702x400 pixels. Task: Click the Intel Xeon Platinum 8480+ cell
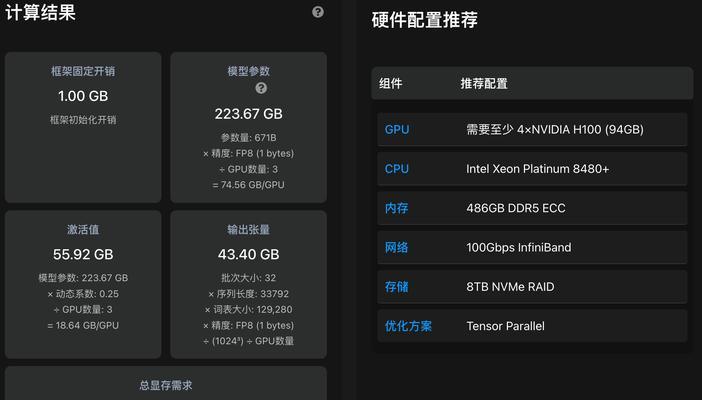537,169
